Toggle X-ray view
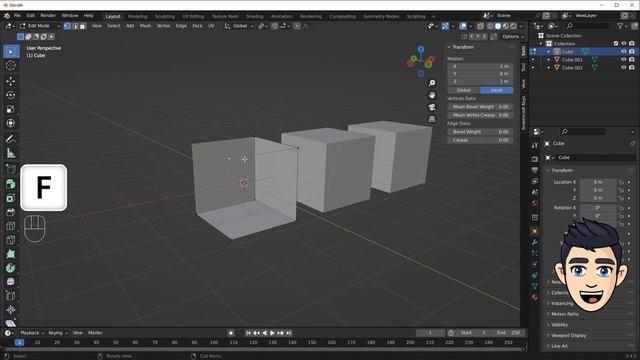 481,26
